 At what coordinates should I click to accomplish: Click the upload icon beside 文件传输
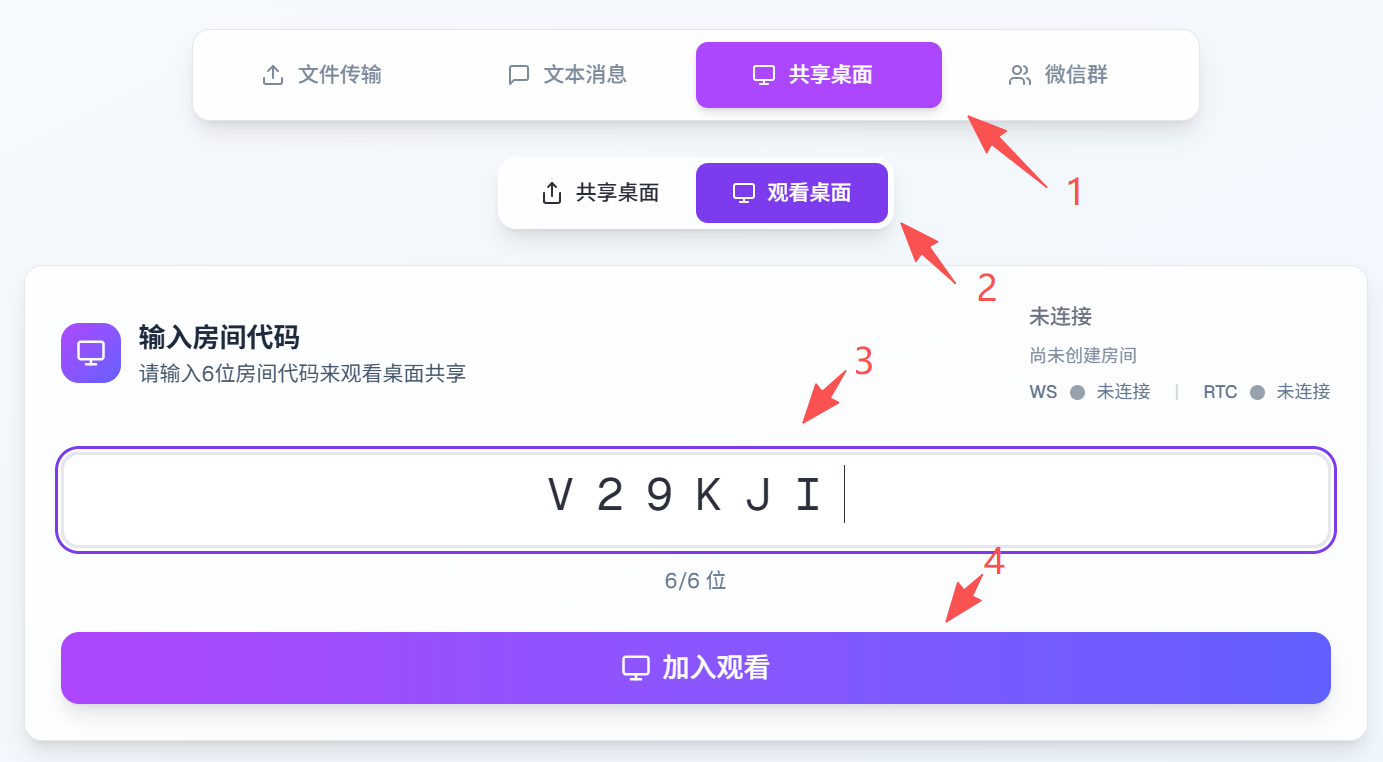(272, 75)
